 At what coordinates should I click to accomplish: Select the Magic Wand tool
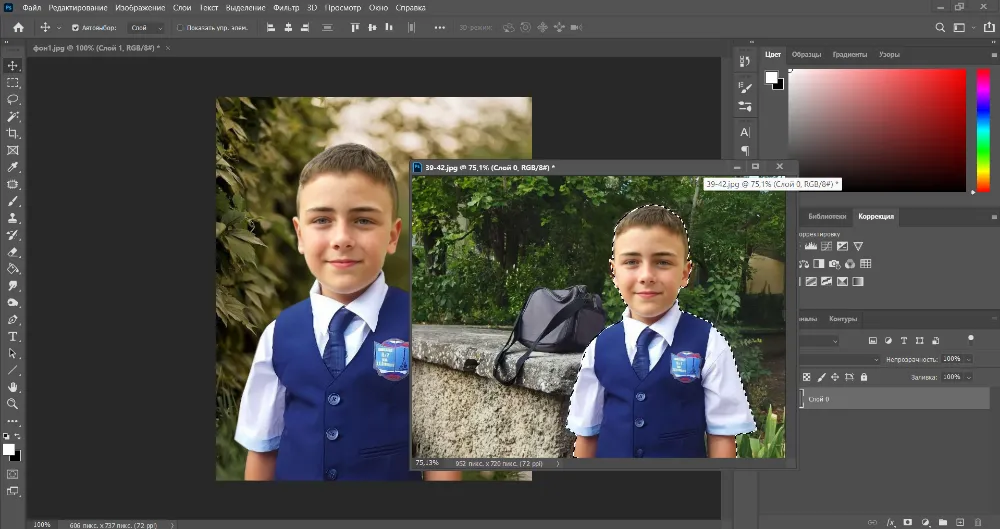pos(13,117)
